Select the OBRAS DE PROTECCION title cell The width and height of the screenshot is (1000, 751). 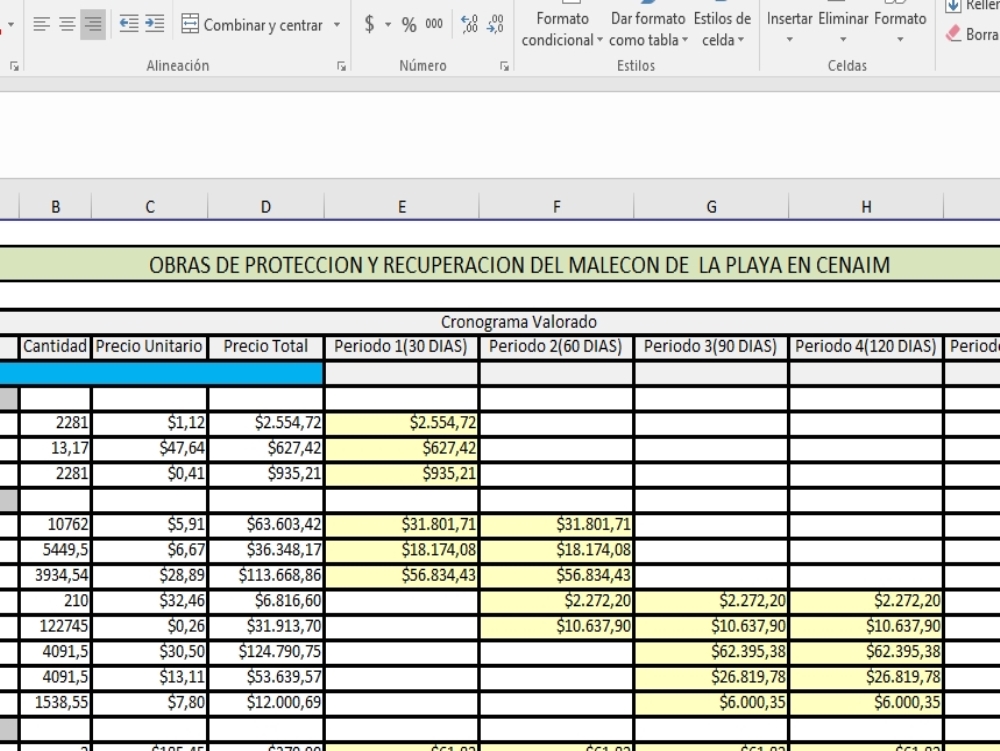[x=500, y=265]
